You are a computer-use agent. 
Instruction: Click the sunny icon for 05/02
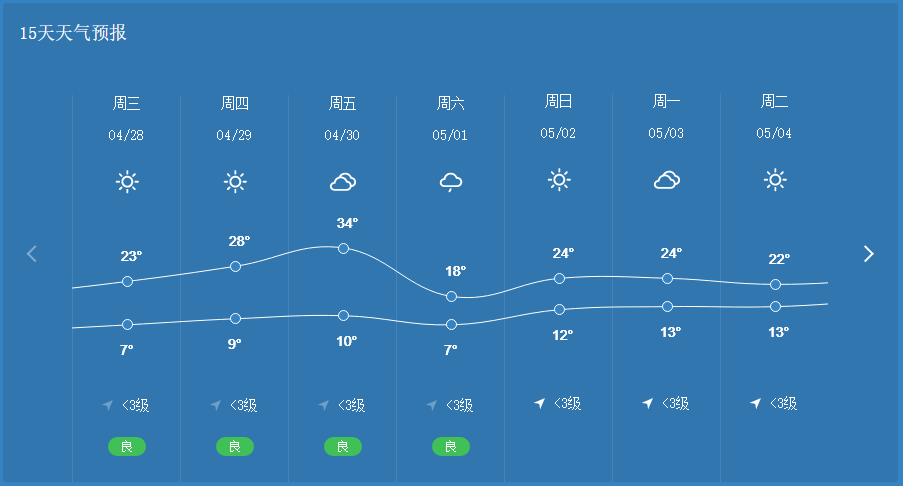559,180
